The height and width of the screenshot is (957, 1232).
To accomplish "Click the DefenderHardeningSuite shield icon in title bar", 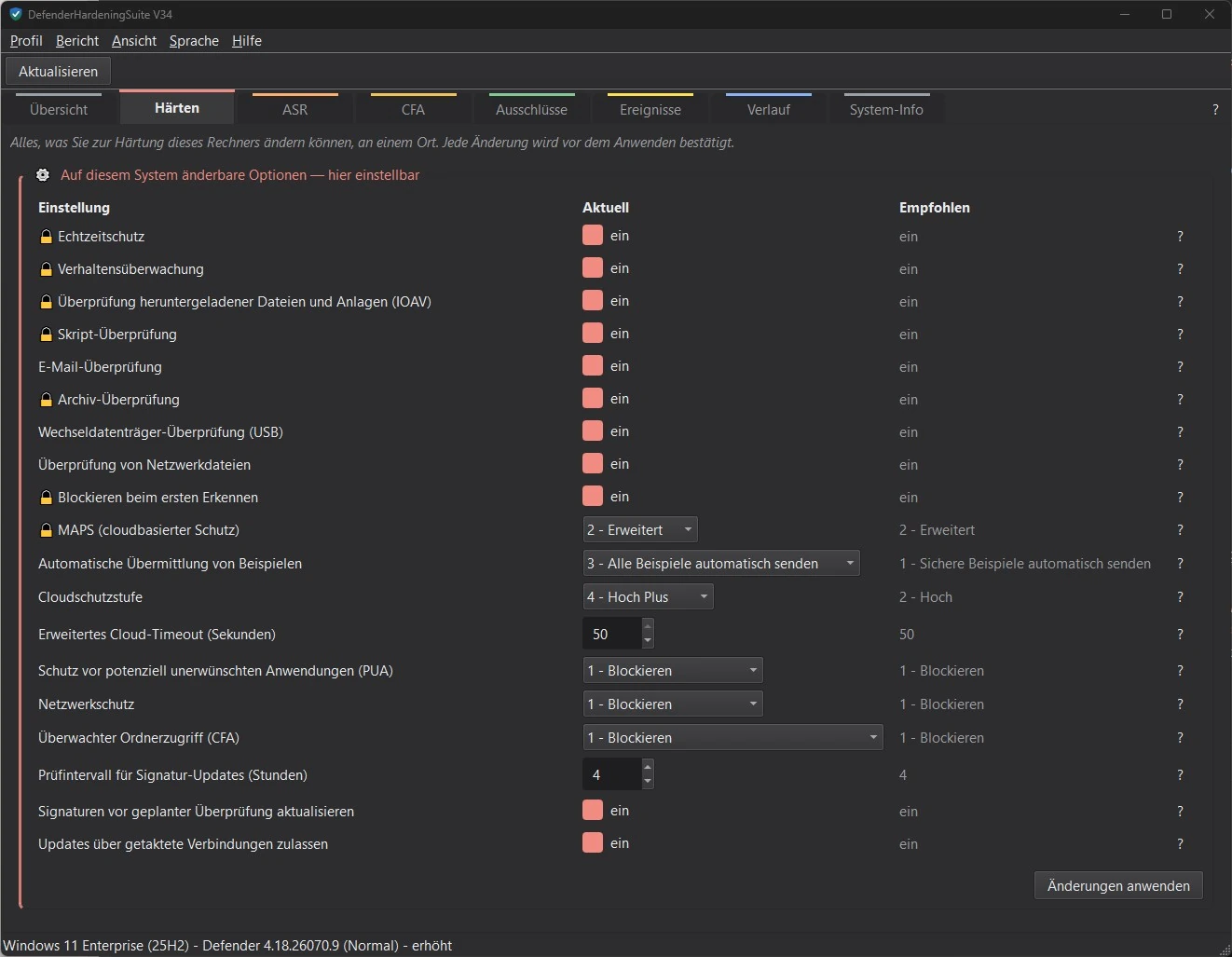I will click(x=15, y=14).
